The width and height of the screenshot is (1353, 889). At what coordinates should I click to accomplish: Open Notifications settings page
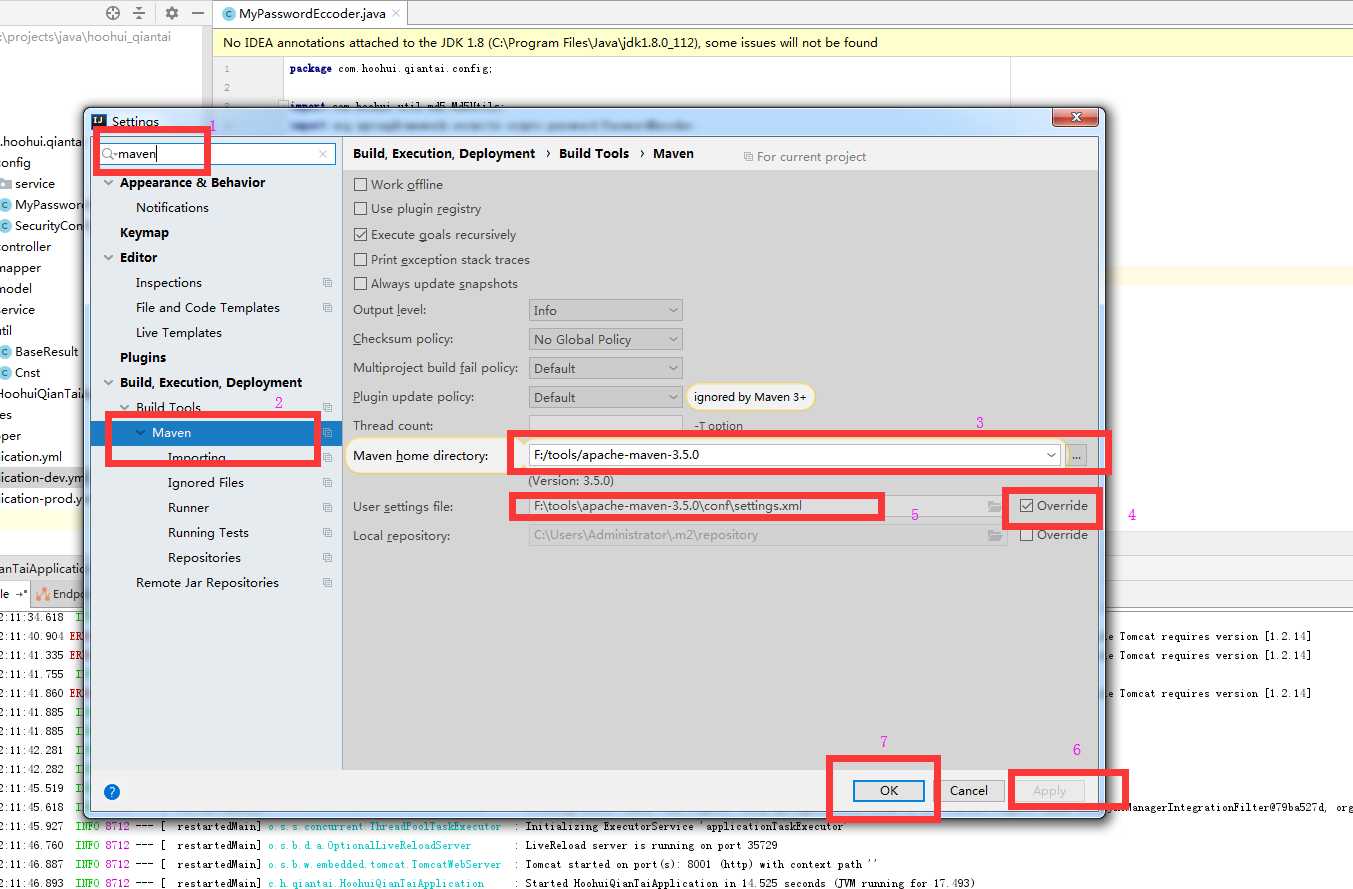(172, 208)
